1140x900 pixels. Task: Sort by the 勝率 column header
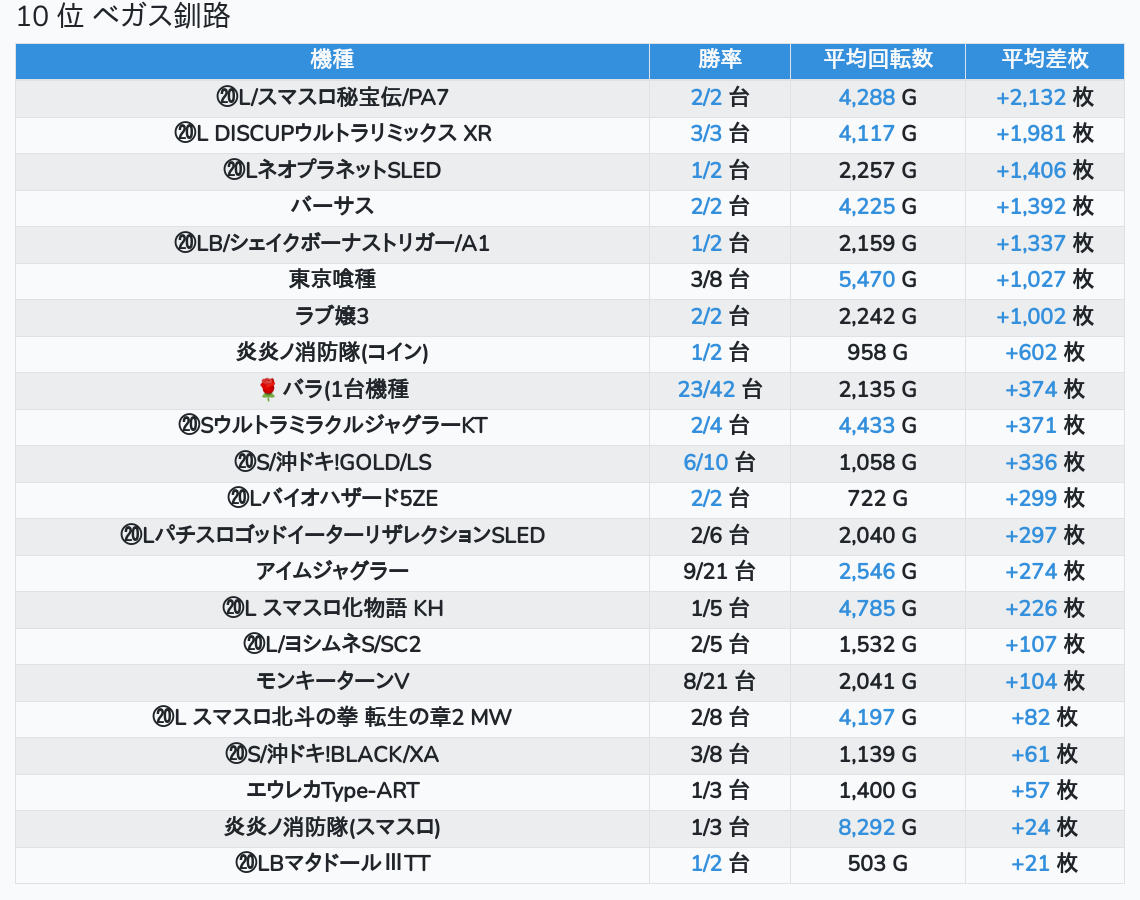(x=719, y=60)
